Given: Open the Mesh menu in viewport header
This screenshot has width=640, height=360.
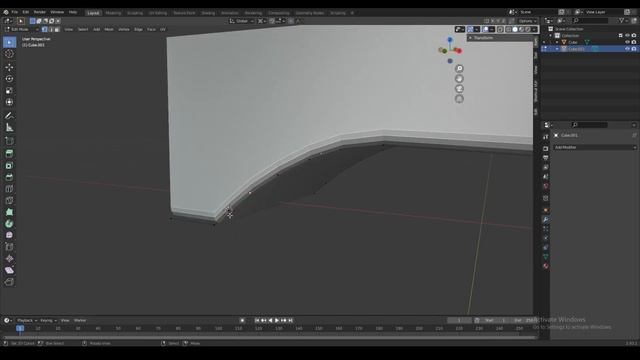Looking at the screenshot, I should coord(109,29).
